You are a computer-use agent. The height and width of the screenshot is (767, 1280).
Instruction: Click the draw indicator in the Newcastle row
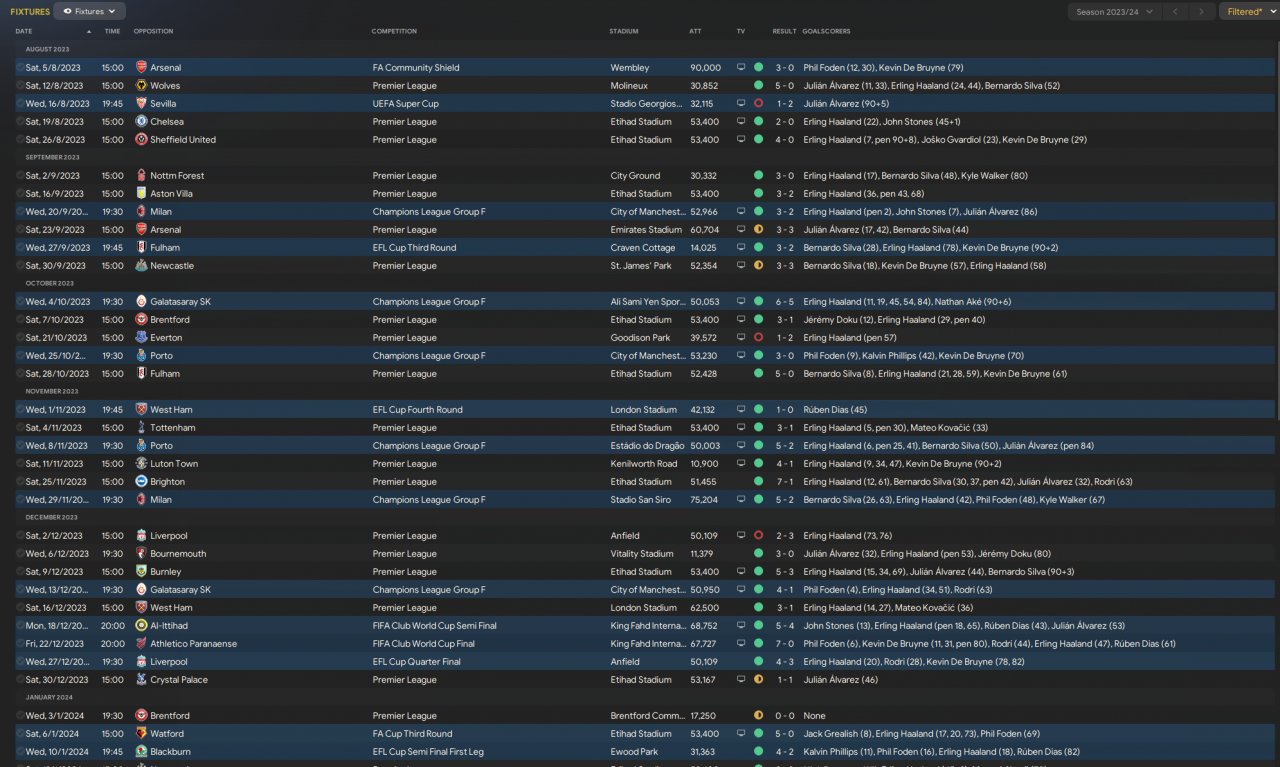[x=758, y=266]
